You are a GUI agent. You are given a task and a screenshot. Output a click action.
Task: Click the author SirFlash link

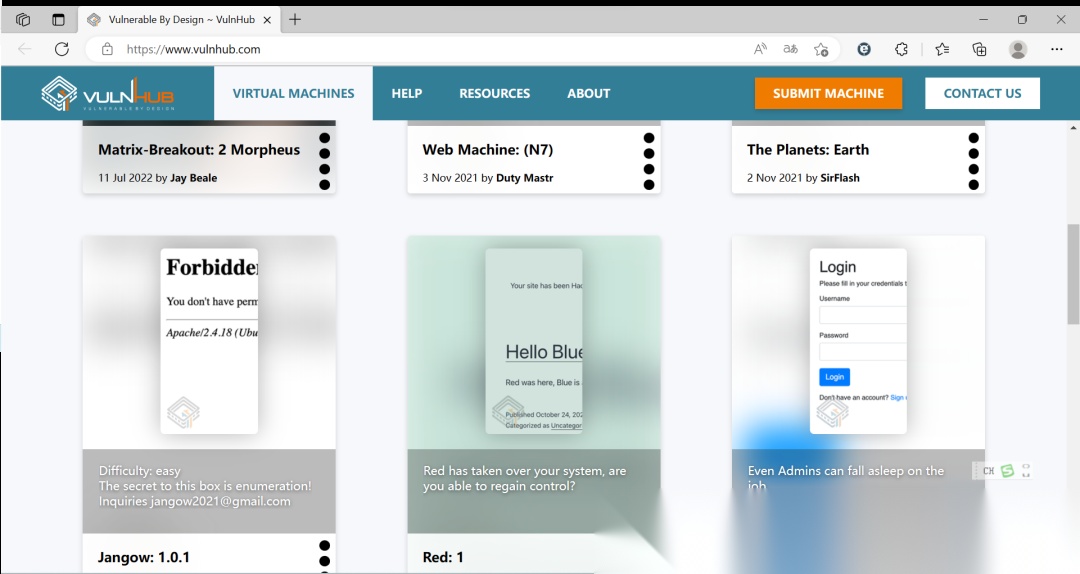point(840,178)
